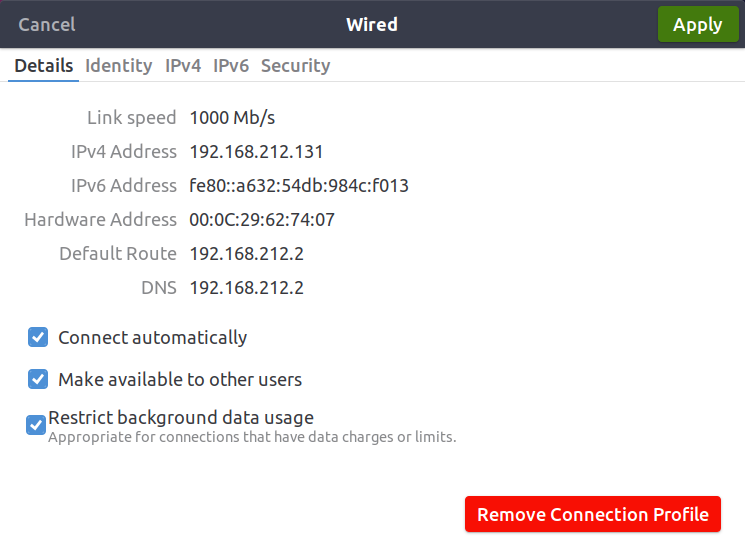Click the Default Route value 192.168.212.2
This screenshot has height=556, width=745.
coord(246,254)
